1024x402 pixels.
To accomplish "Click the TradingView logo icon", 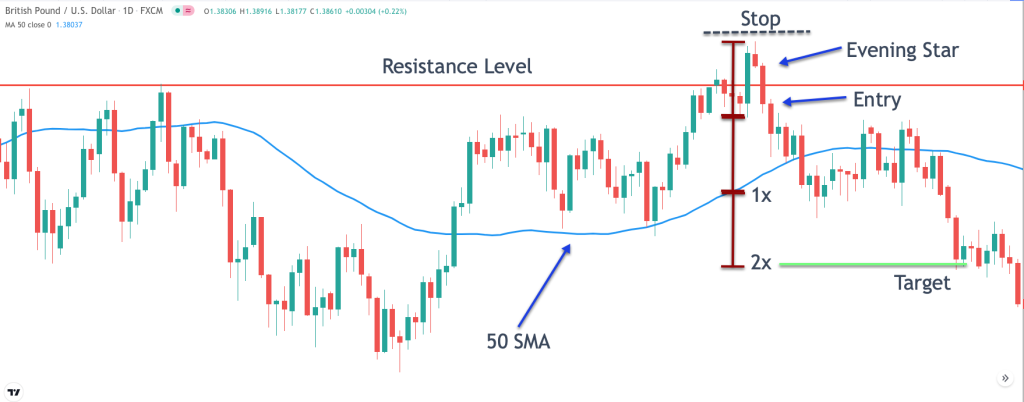I will (14, 391).
